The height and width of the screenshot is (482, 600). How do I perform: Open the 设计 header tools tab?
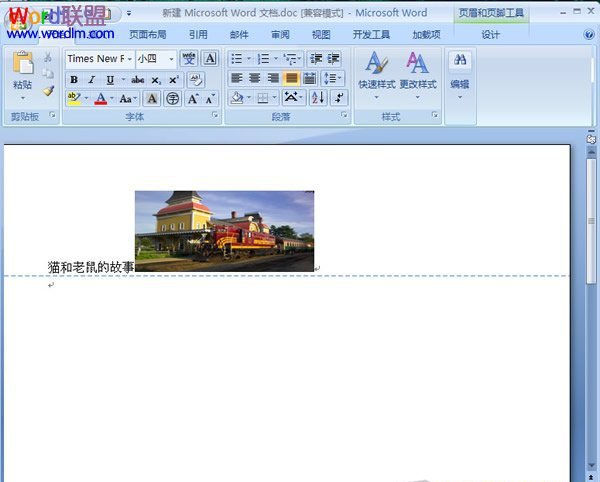click(x=491, y=35)
